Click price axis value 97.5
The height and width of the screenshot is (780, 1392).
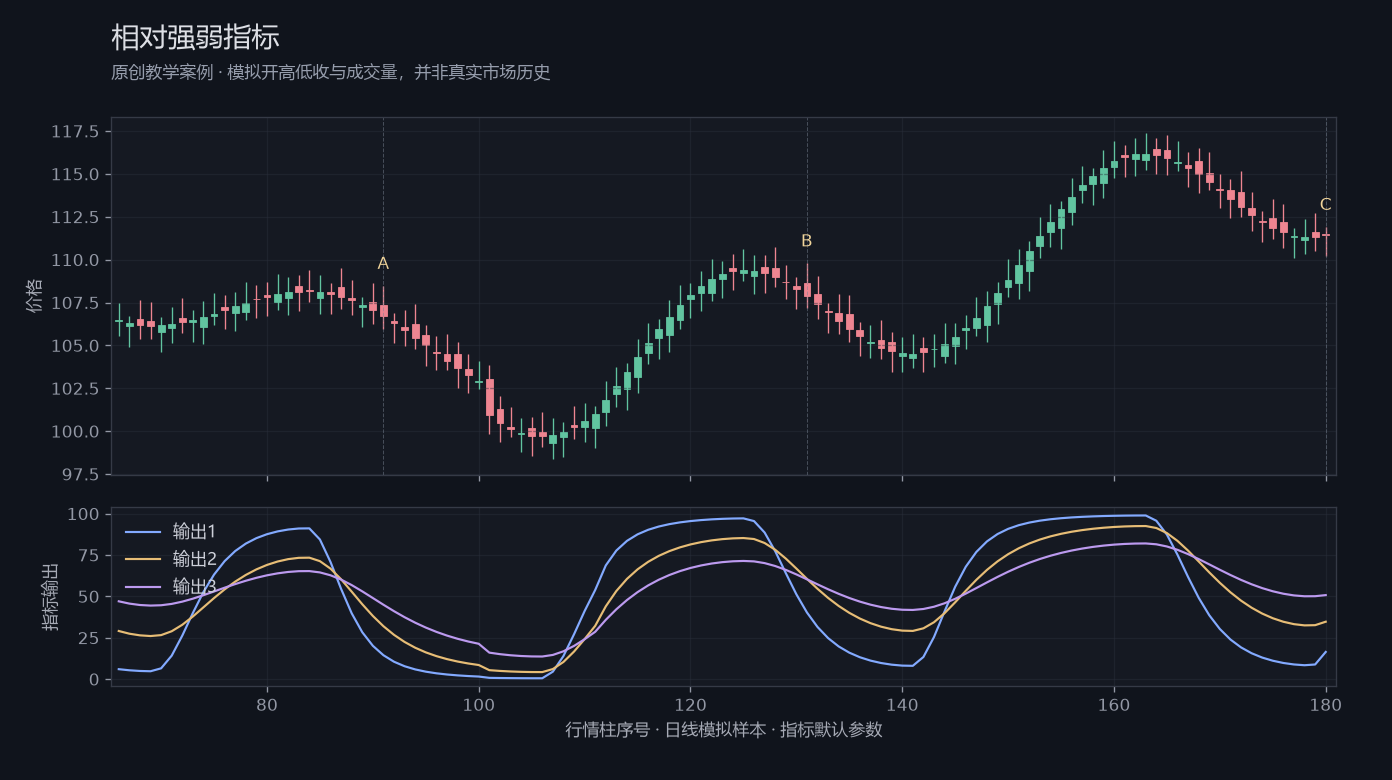(80, 474)
